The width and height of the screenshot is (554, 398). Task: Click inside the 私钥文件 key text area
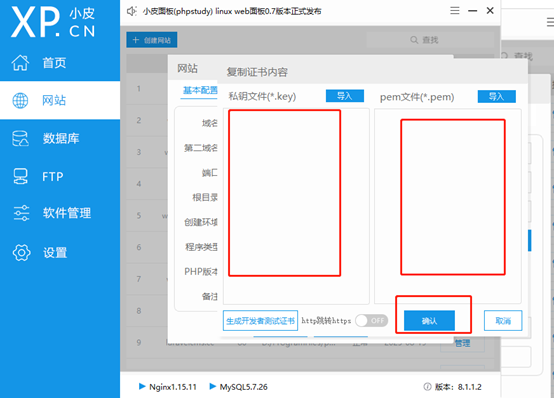tap(296, 206)
